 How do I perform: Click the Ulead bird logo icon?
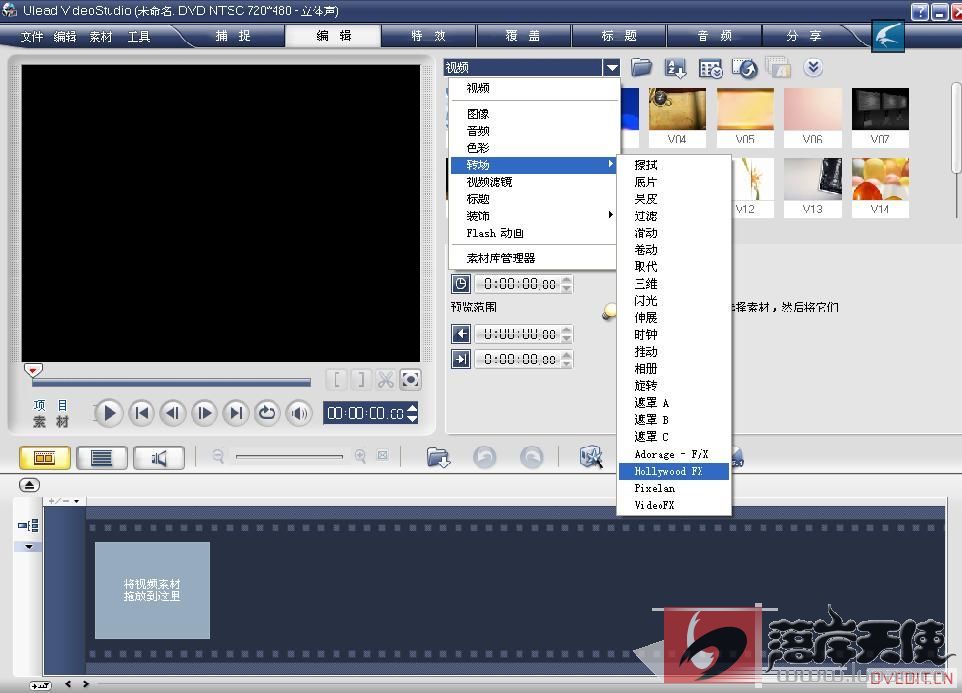888,36
